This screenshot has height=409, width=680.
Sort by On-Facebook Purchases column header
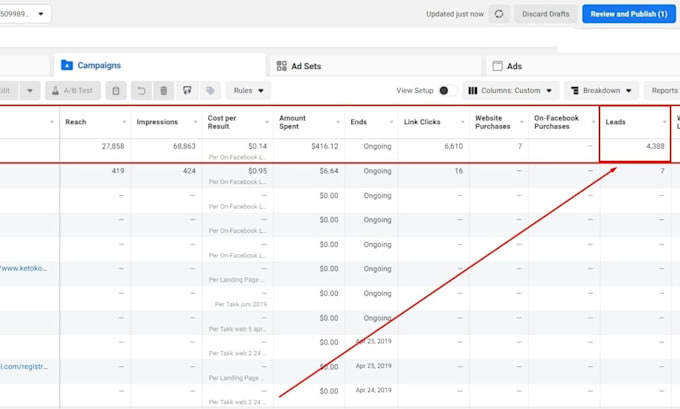(x=556, y=122)
